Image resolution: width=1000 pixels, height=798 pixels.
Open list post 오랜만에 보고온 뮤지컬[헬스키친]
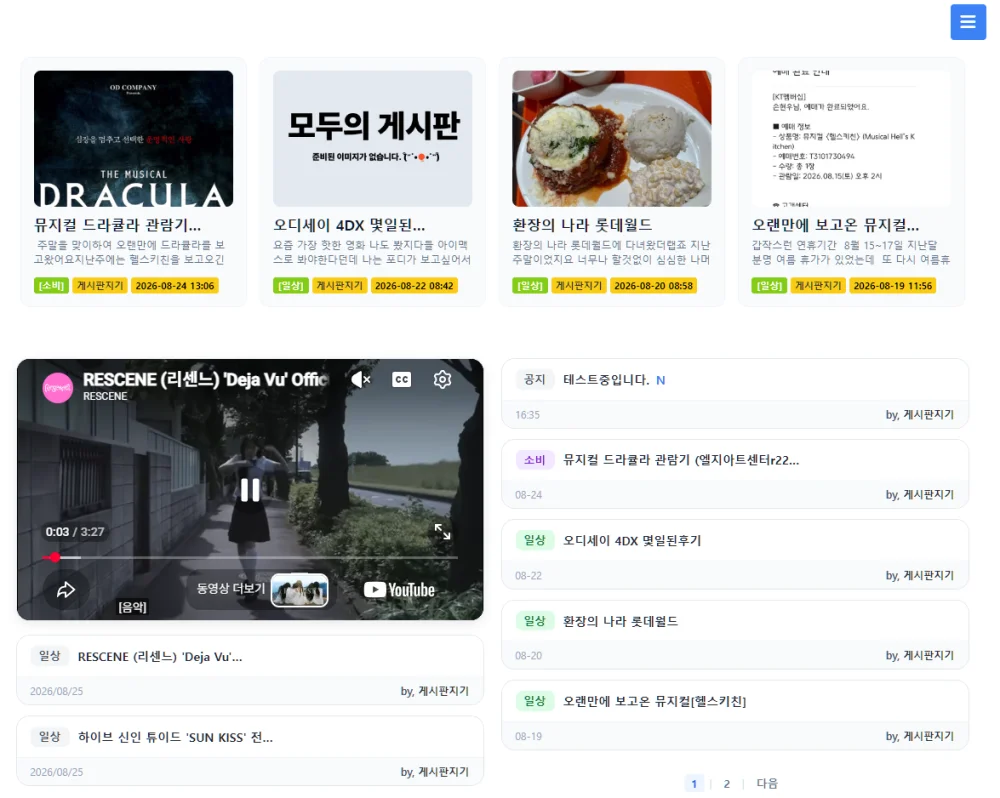(654, 702)
